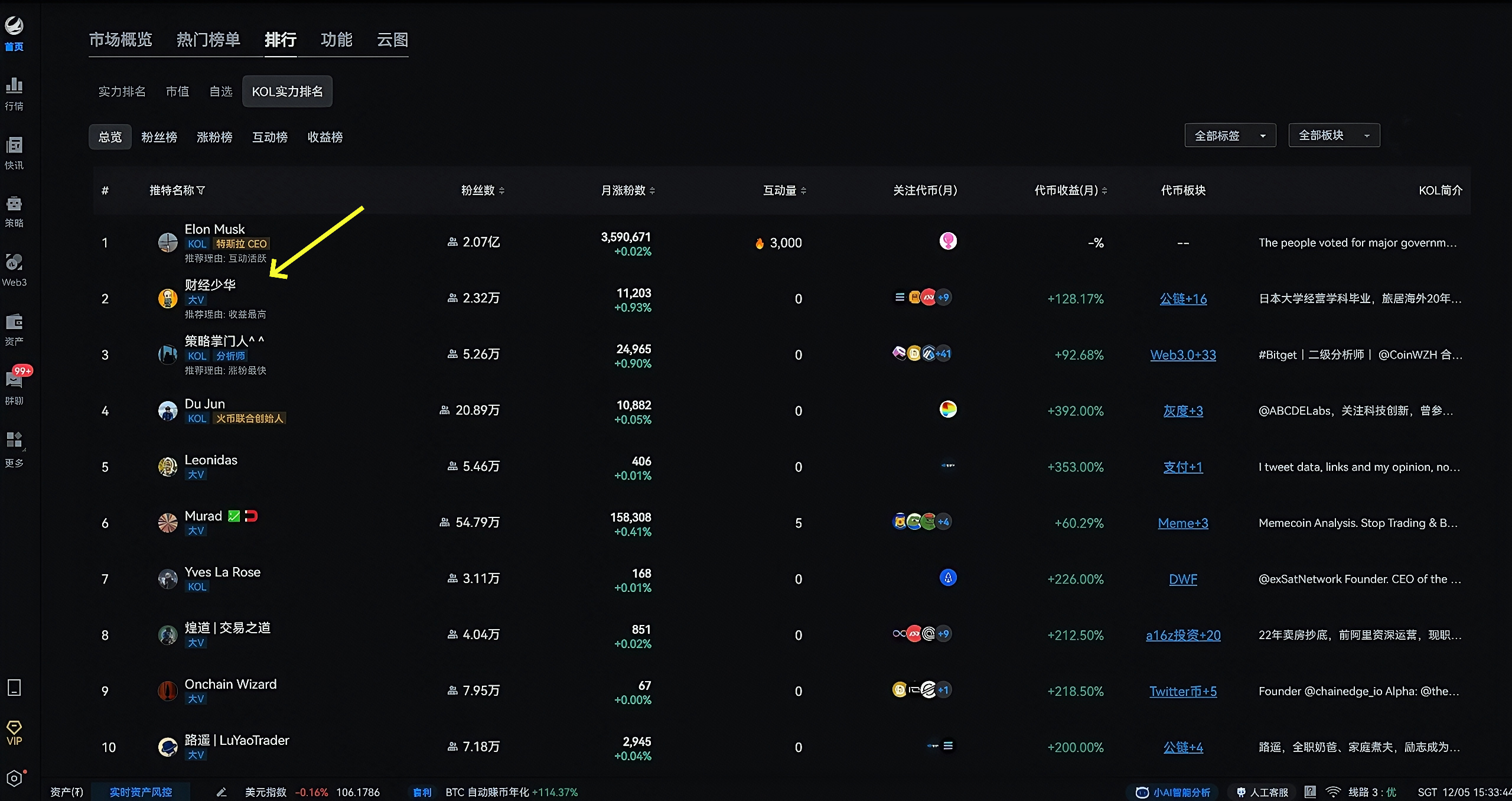1512x801 pixels.
Task: Click the filter icon beside 推特名称
Action: point(201,190)
